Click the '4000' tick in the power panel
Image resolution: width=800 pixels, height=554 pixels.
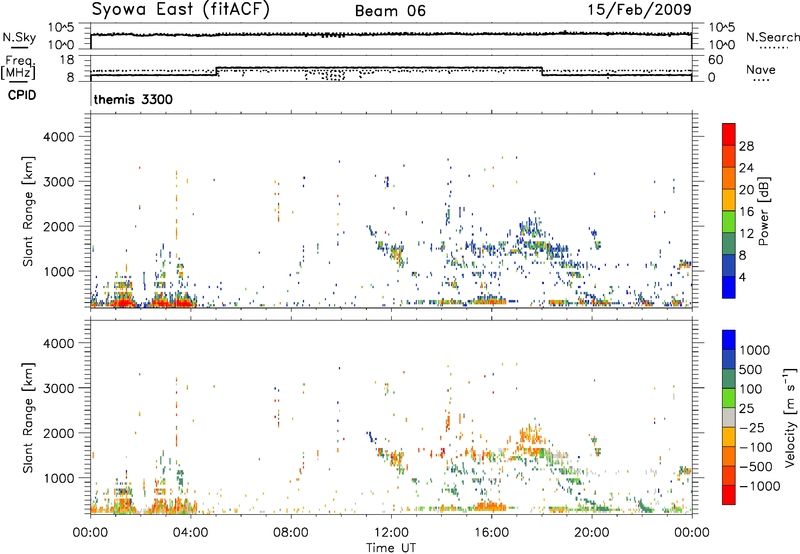pyautogui.click(x=59, y=137)
